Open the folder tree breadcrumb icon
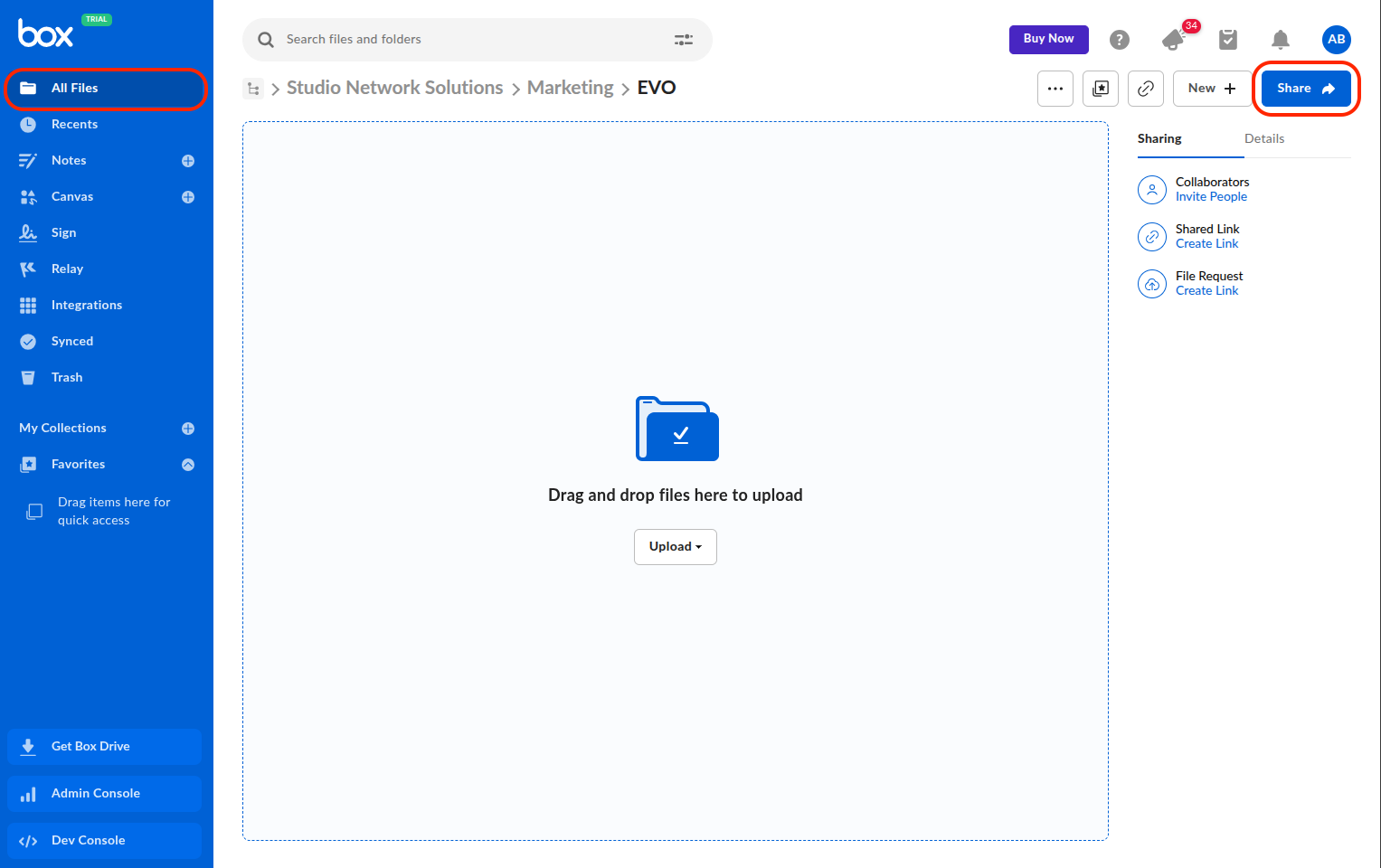The image size is (1381, 868). (253, 89)
